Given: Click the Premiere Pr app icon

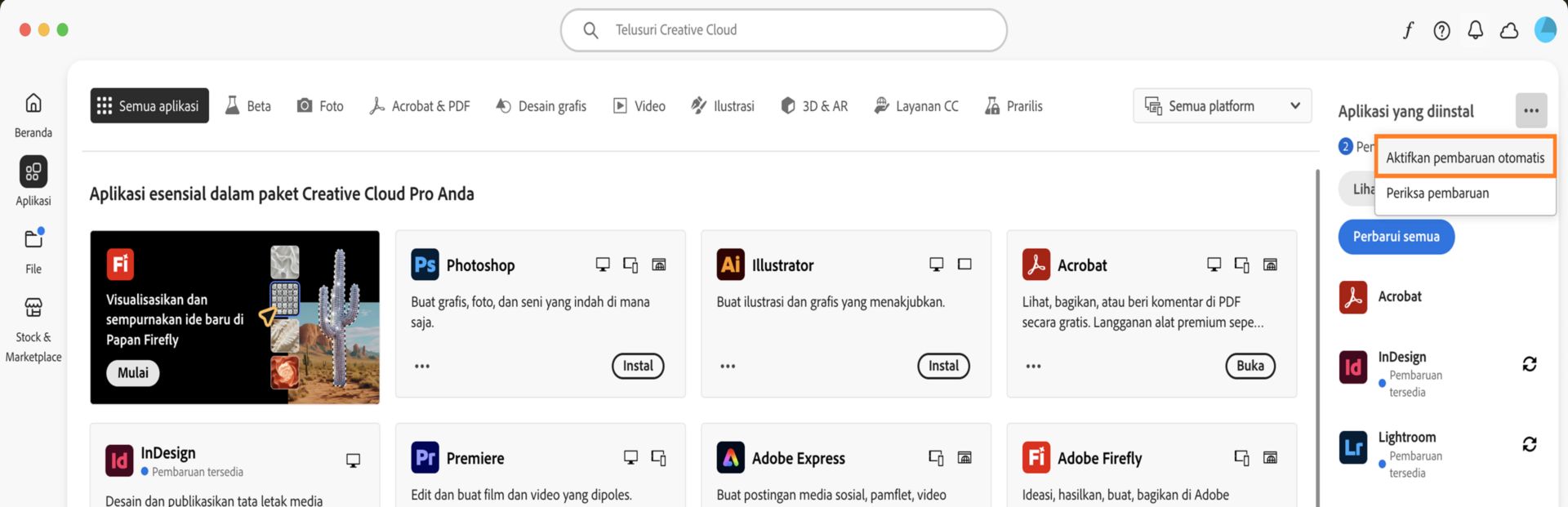Looking at the screenshot, I should pos(425,457).
